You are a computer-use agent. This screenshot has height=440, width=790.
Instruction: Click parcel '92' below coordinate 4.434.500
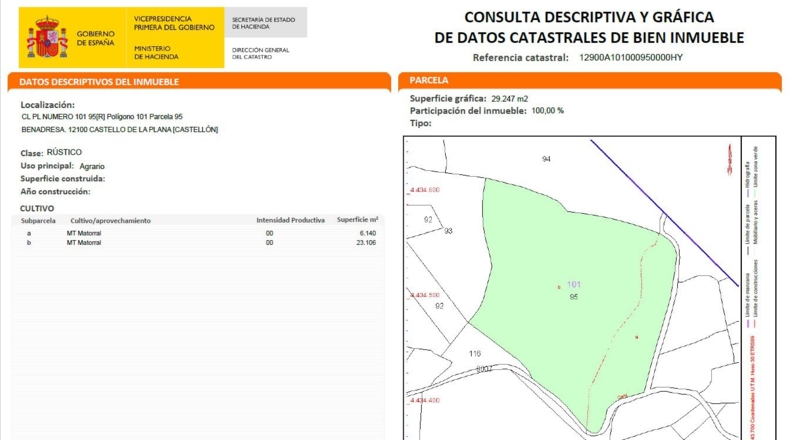(x=439, y=306)
